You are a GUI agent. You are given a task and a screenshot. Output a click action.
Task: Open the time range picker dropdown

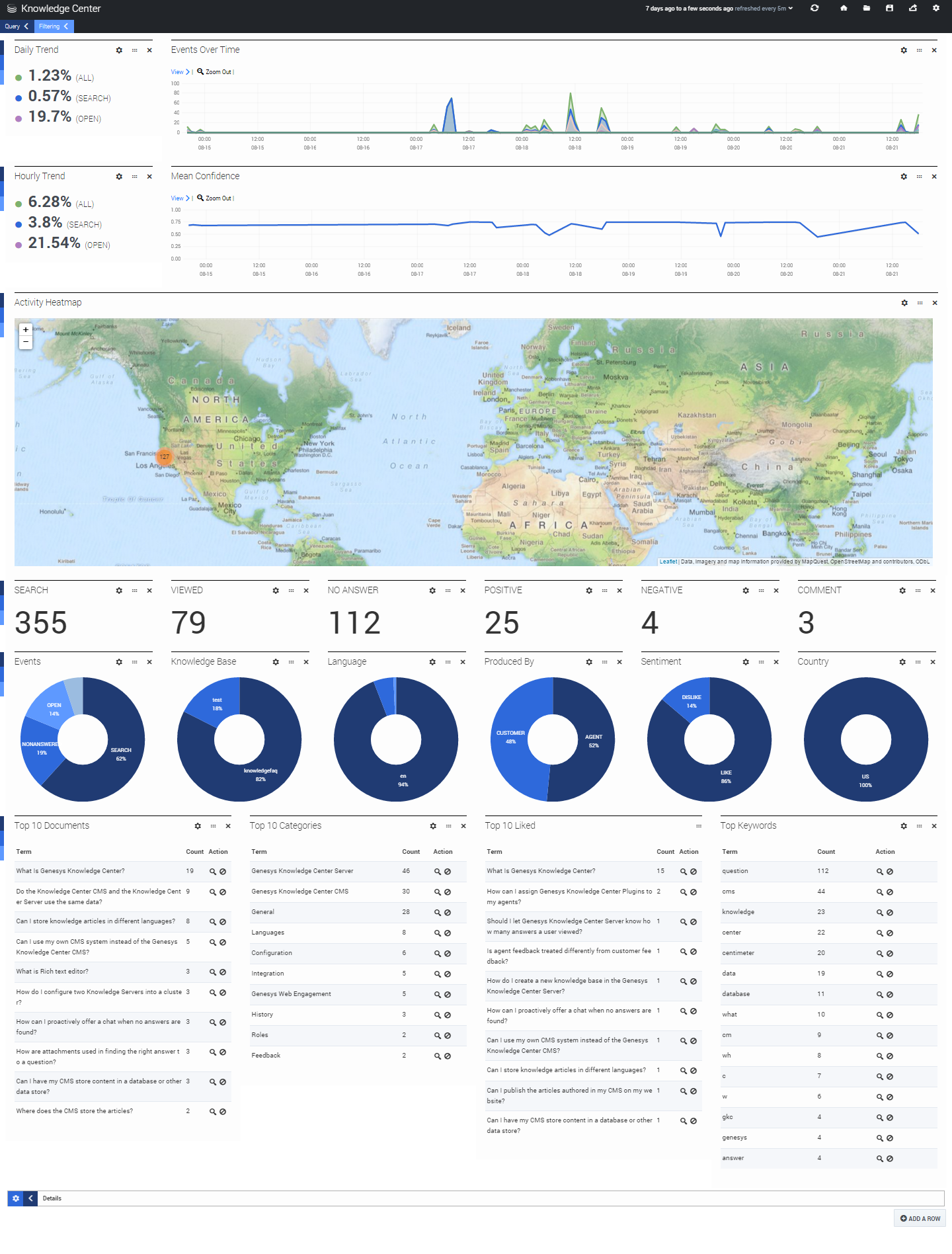719,9
